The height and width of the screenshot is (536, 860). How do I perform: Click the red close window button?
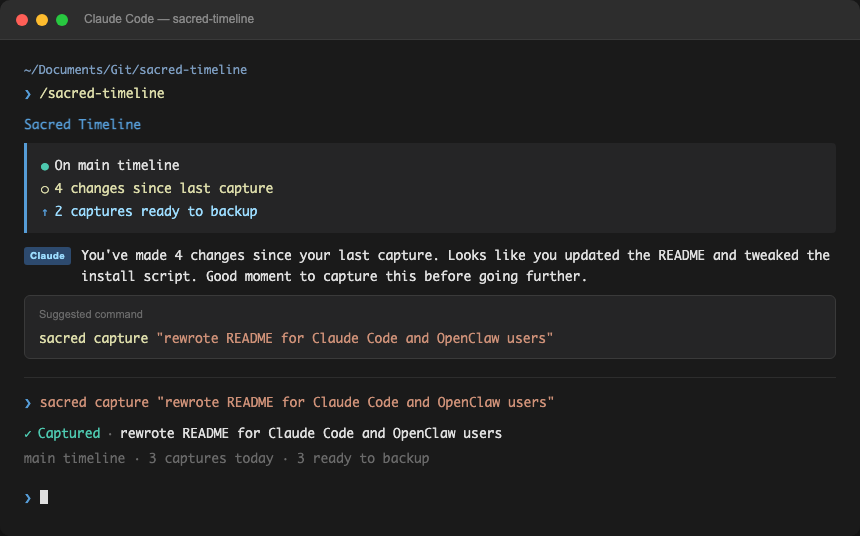(x=22, y=20)
